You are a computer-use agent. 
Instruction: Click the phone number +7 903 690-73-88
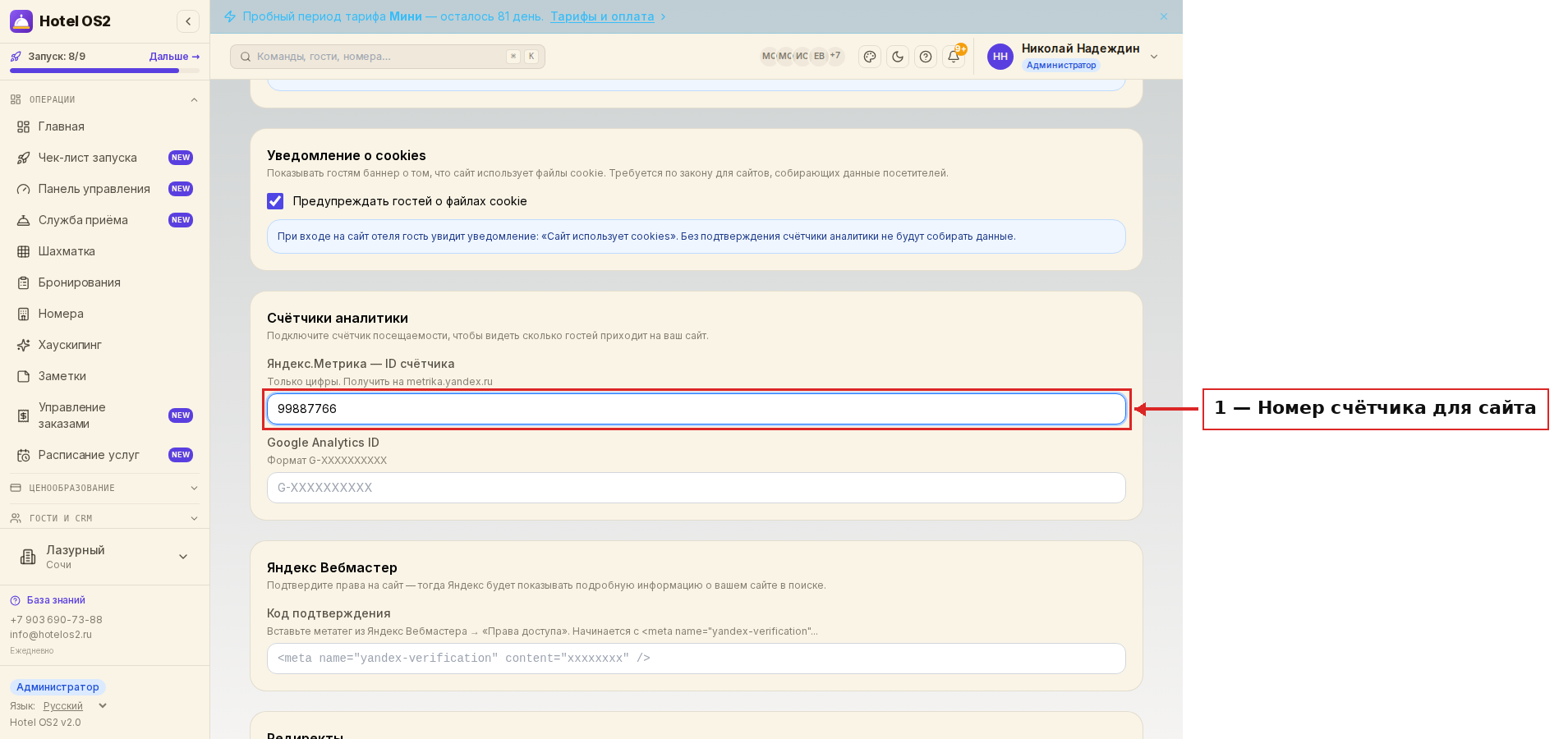pyautogui.click(x=56, y=620)
